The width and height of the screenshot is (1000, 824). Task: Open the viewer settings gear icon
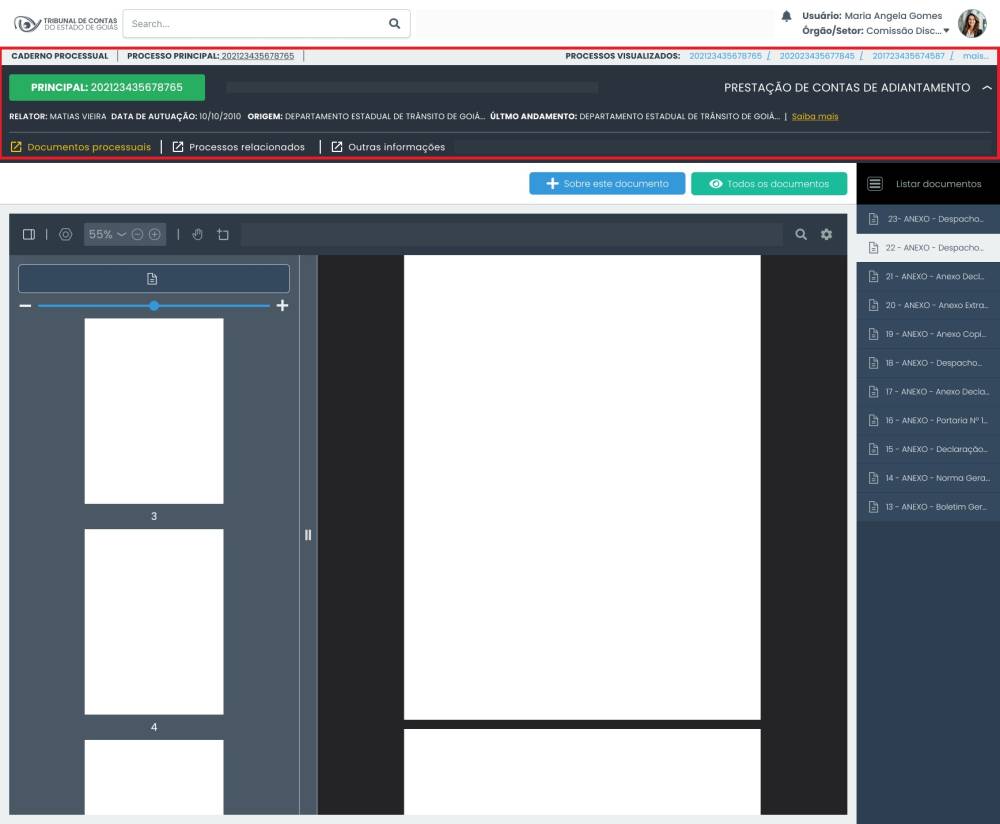coord(826,234)
